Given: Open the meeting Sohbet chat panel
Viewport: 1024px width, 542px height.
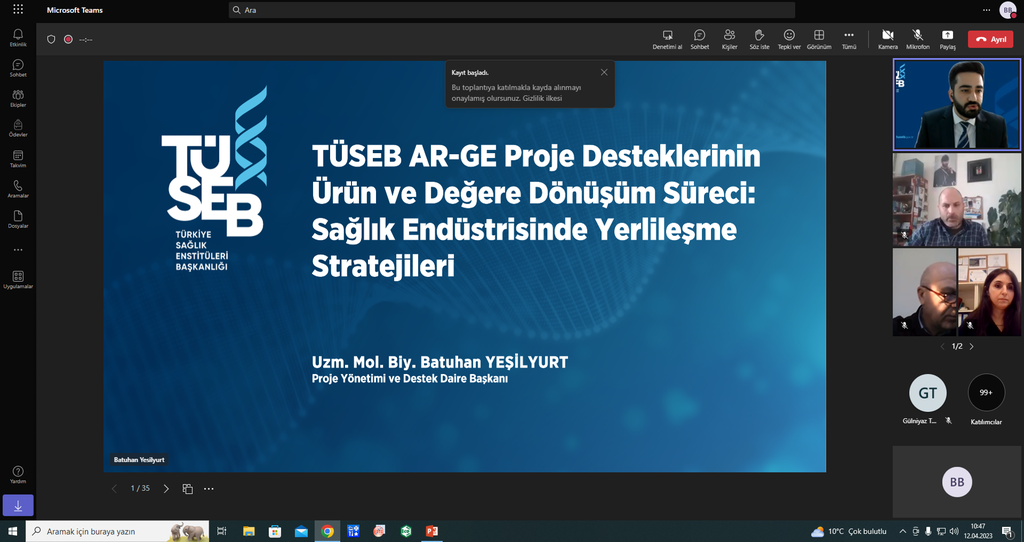Looking at the screenshot, I should [x=699, y=39].
